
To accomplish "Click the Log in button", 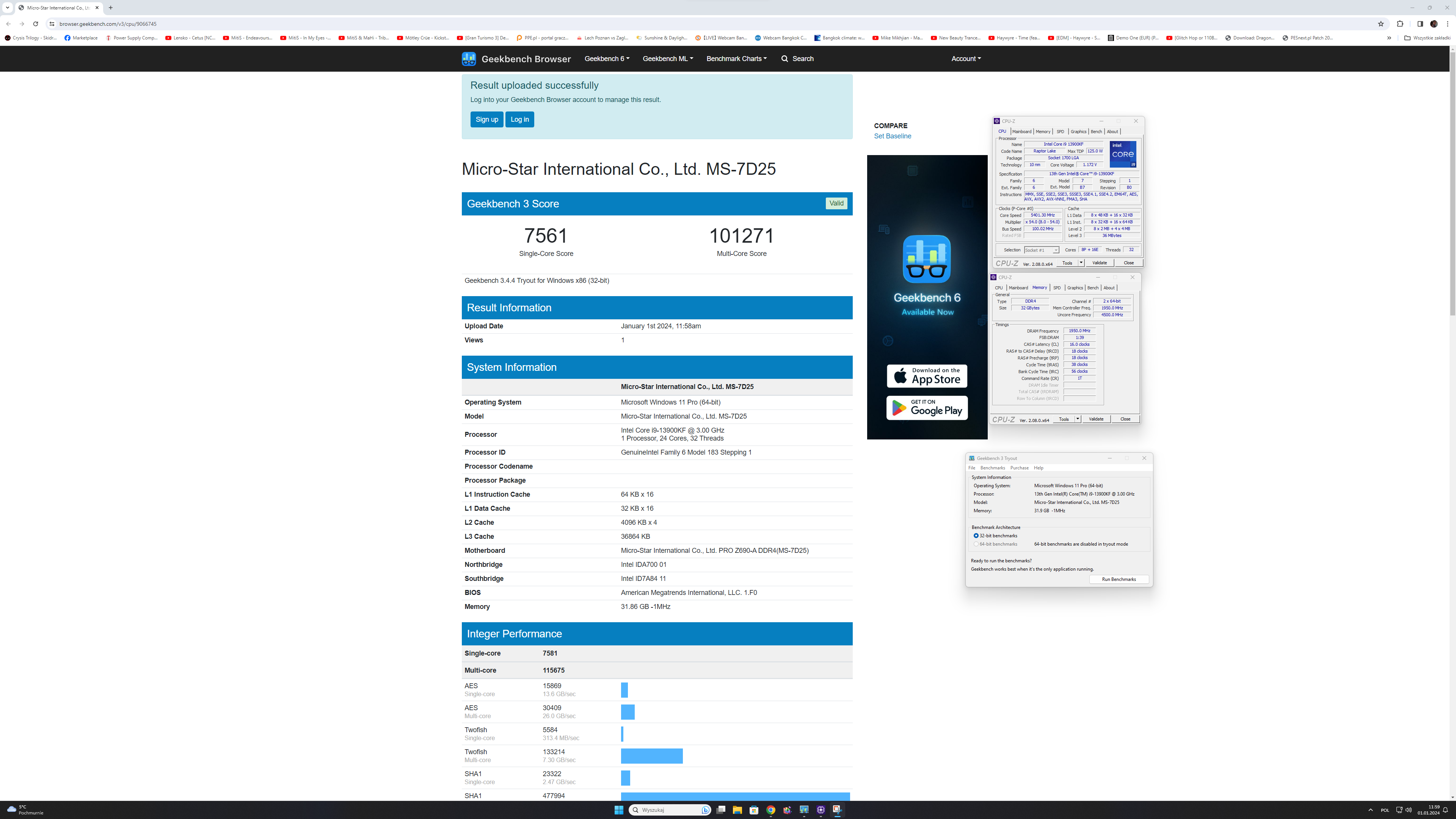I will (519, 119).
